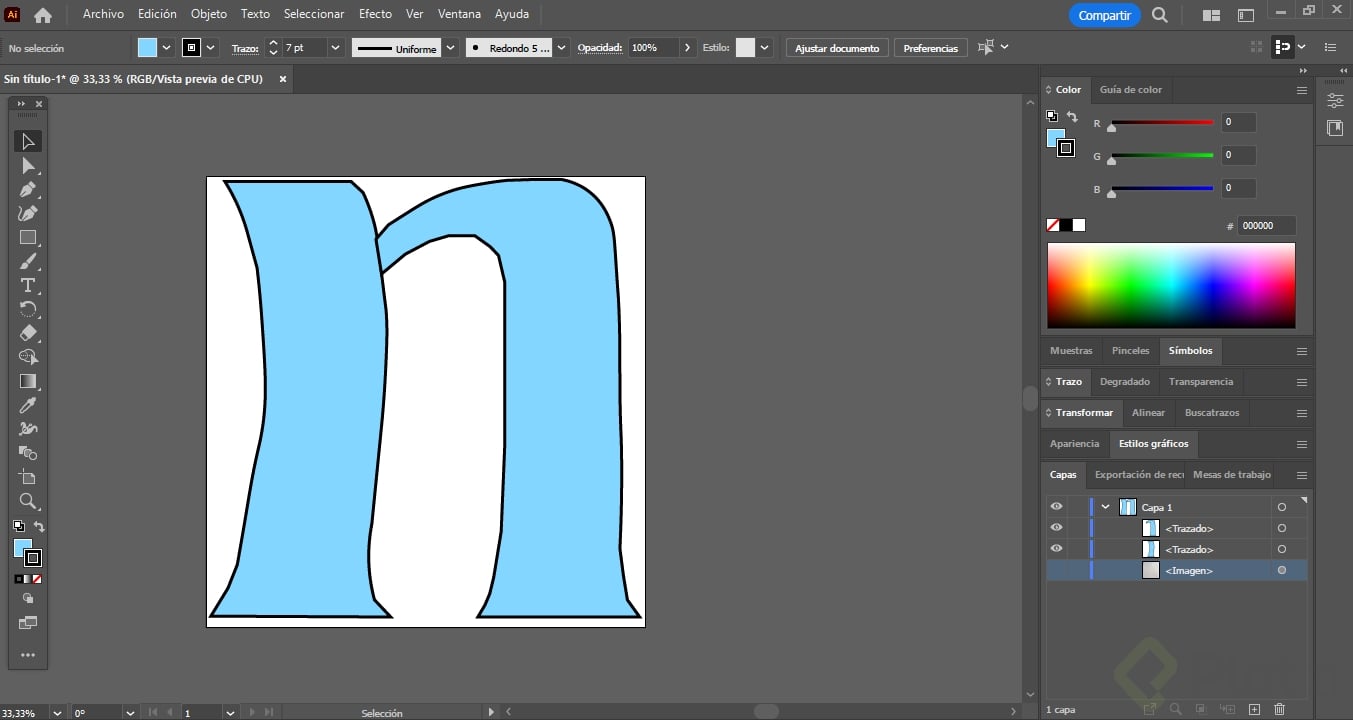Select the Pen tool
This screenshot has height=720, width=1353.
coord(28,190)
